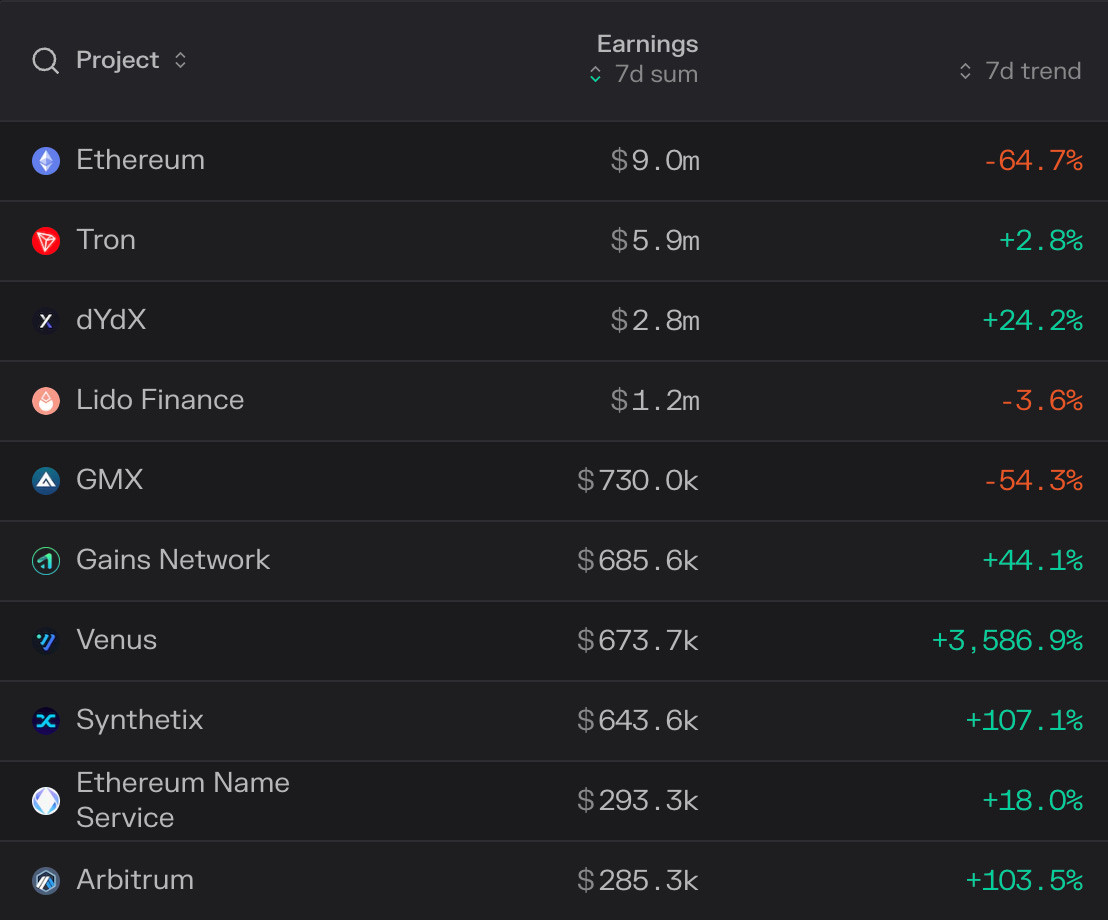This screenshot has height=920, width=1108.
Task: Sort table by Project column arrows
Action: pos(180,61)
